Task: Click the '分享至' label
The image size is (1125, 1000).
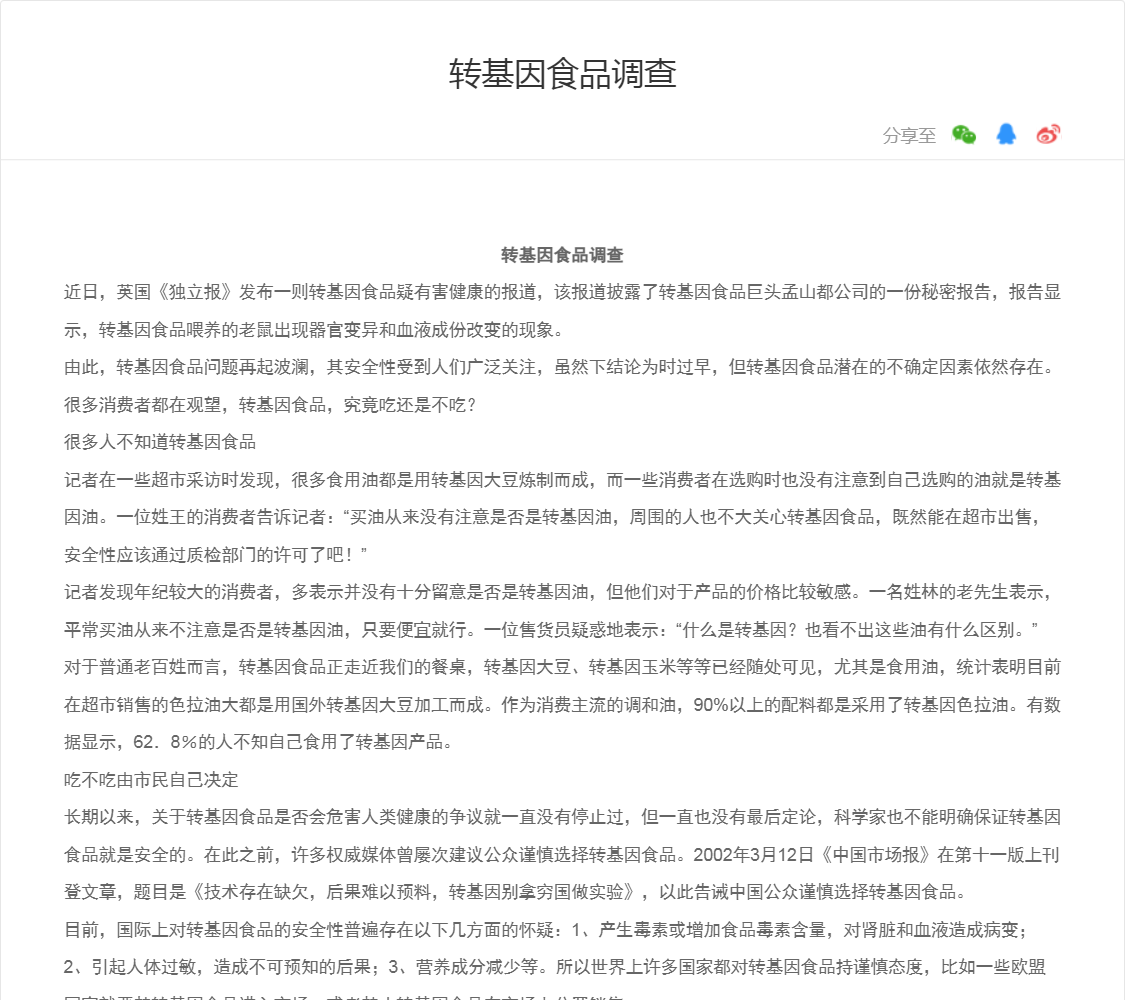Action: pos(909,136)
